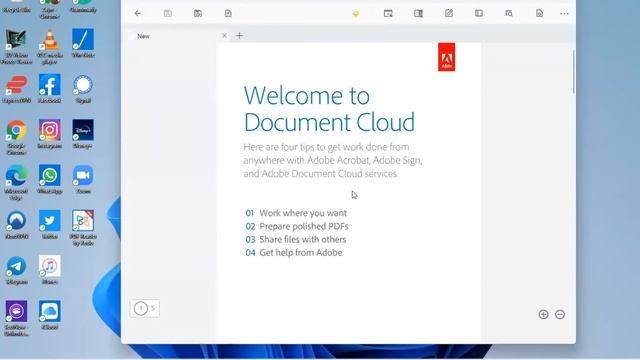Viewport: 640px width, 360px height.
Task: Zoom in with the plus circle button
Action: [x=543, y=314]
